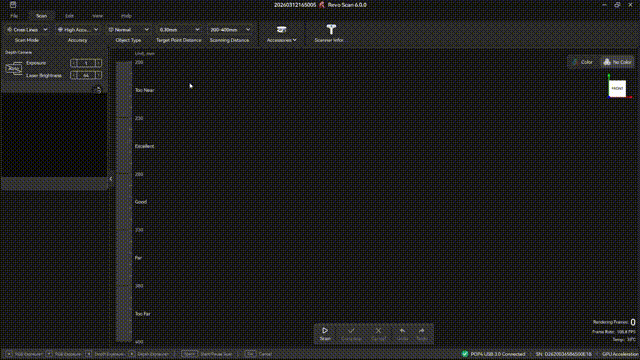The height and width of the screenshot is (360, 640).
Task: Open the Accessories menu icon
Action: 282,30
